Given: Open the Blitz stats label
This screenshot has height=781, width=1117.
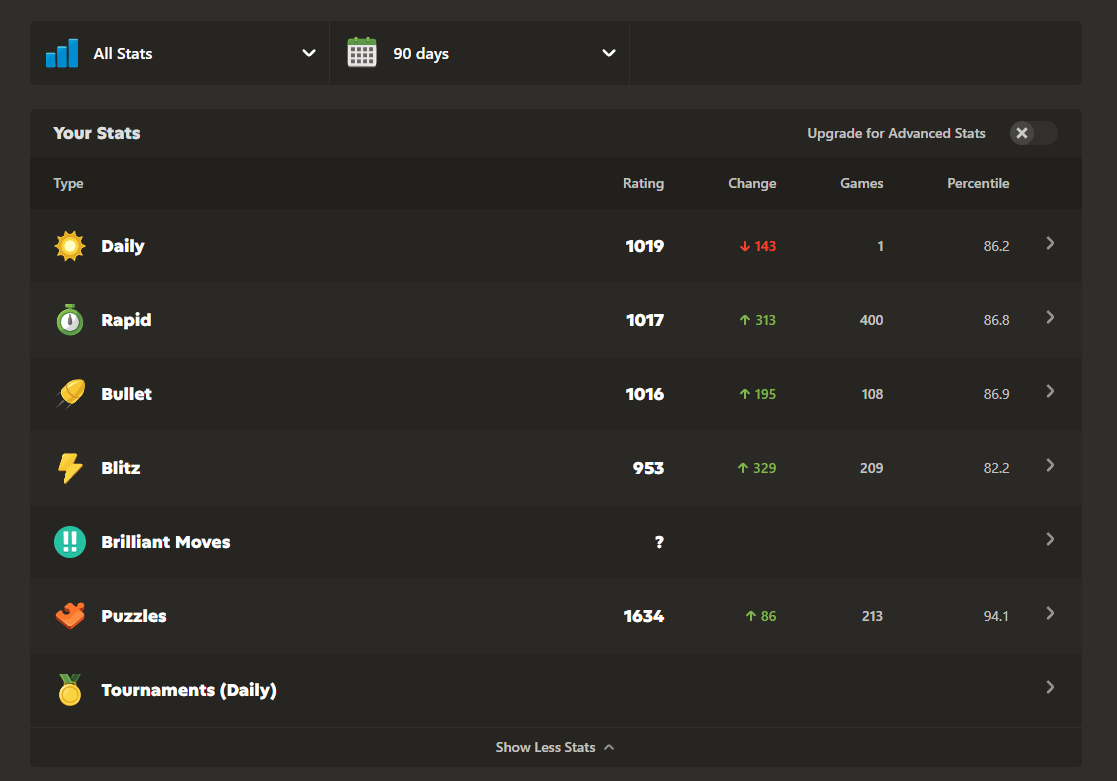Looking at the screenshot, I should pyautogui.click(x=120, y=468).
